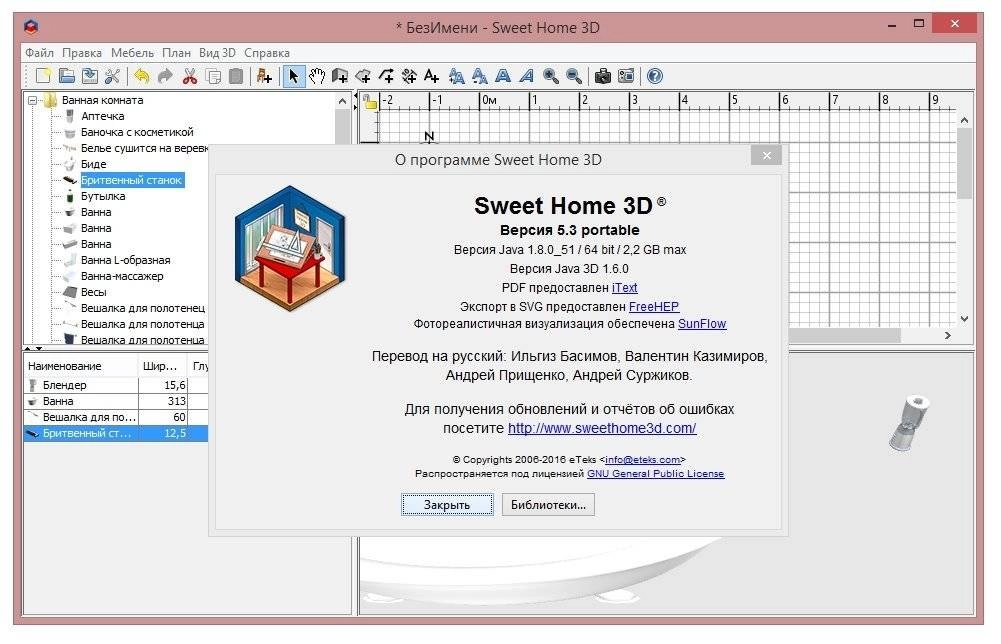Screen dimensions: 1001x644
Task: Select Биде in the catalog tree
Action: pos(93,164)
